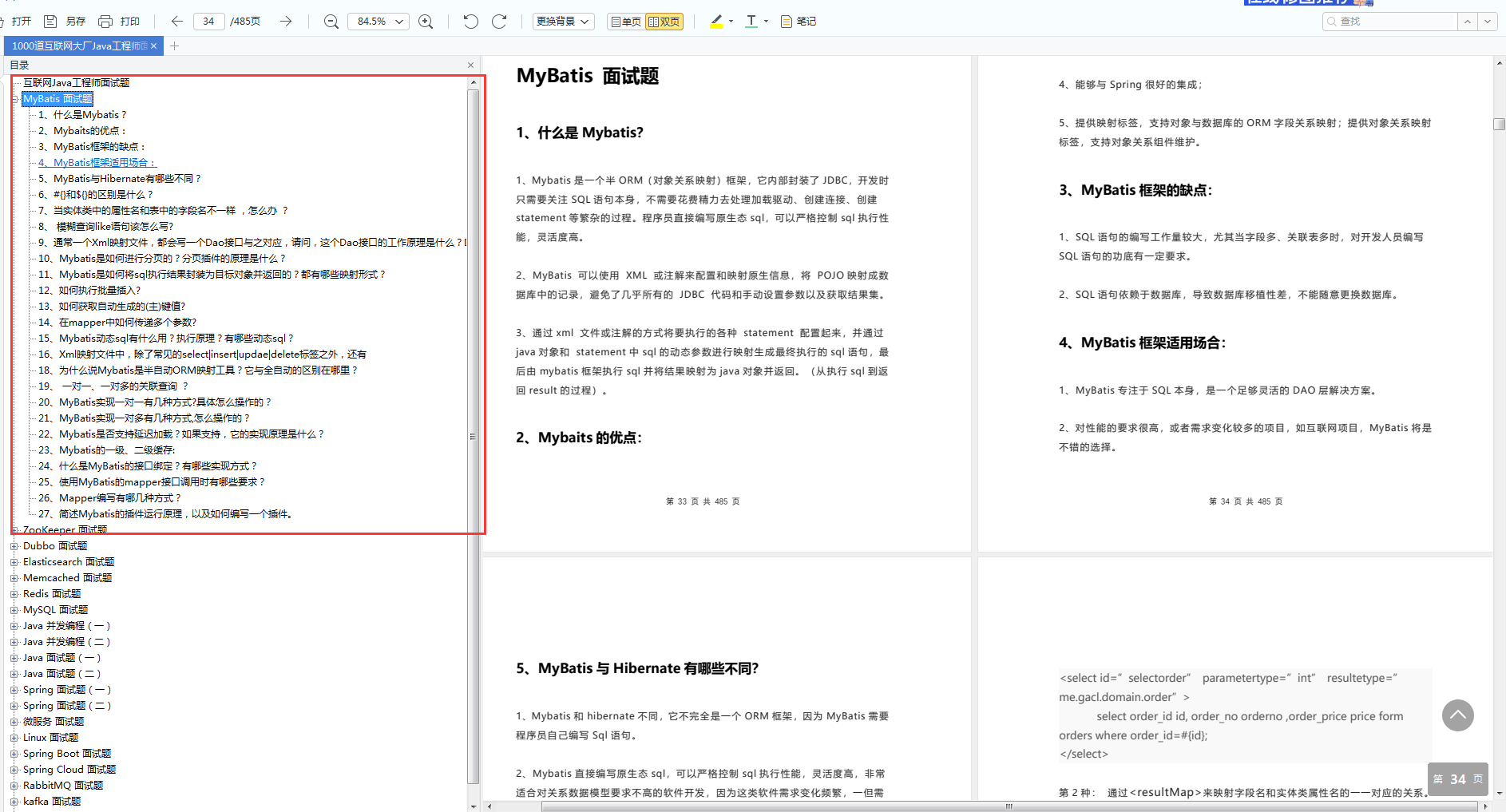Select the 1000道互联网大厂Java工程师 document tab
The height and width of the screenshot is (812, 1506).
[x=80, y=46]
